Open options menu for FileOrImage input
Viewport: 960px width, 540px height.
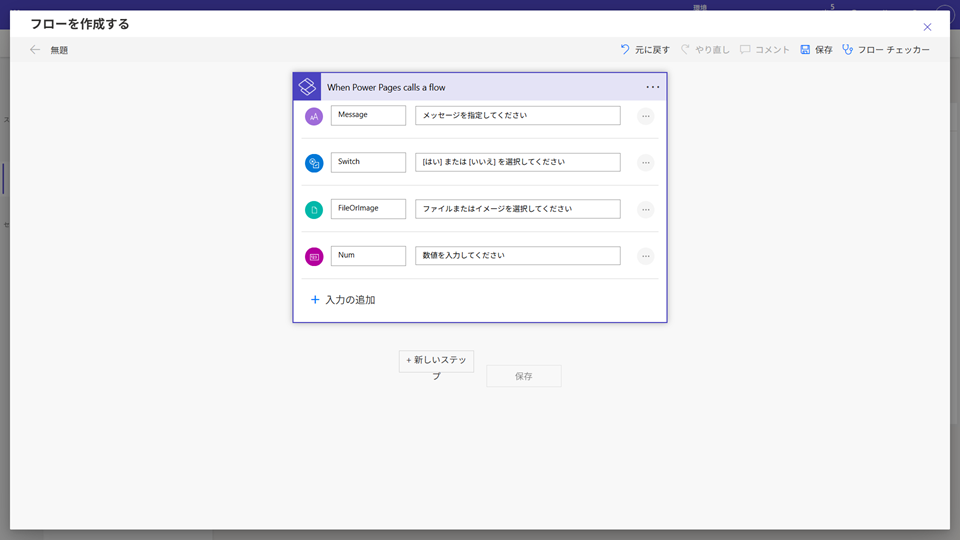coord(646,210)
